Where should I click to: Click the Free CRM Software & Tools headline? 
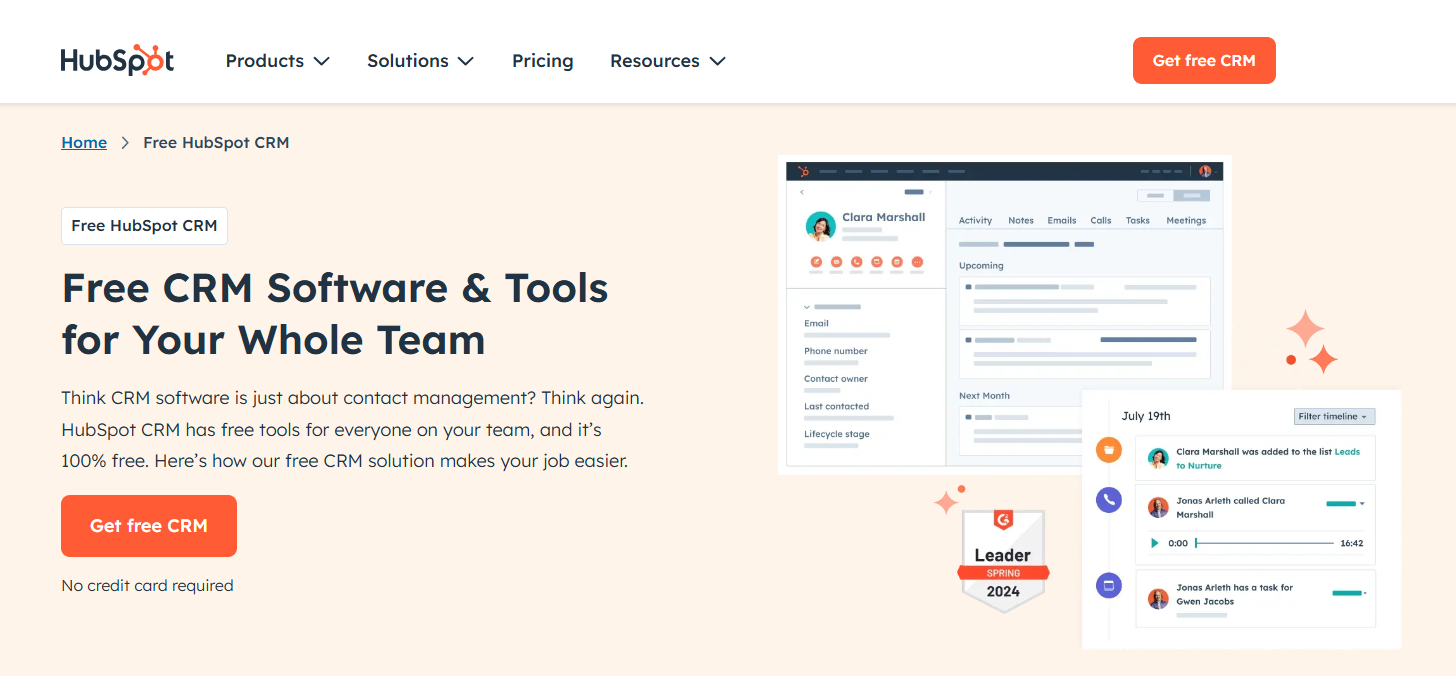(x=335, y=314)
